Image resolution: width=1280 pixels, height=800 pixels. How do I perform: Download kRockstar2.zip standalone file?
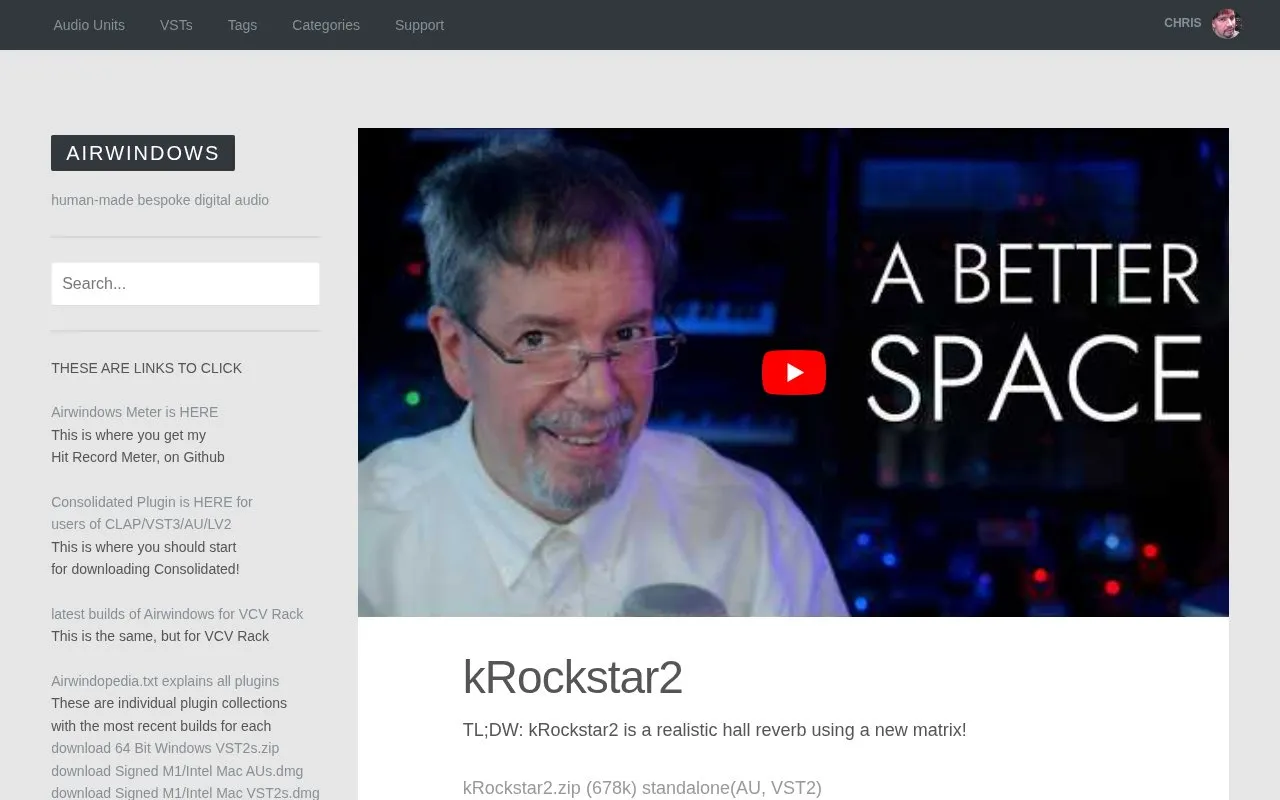coord(642,788)
